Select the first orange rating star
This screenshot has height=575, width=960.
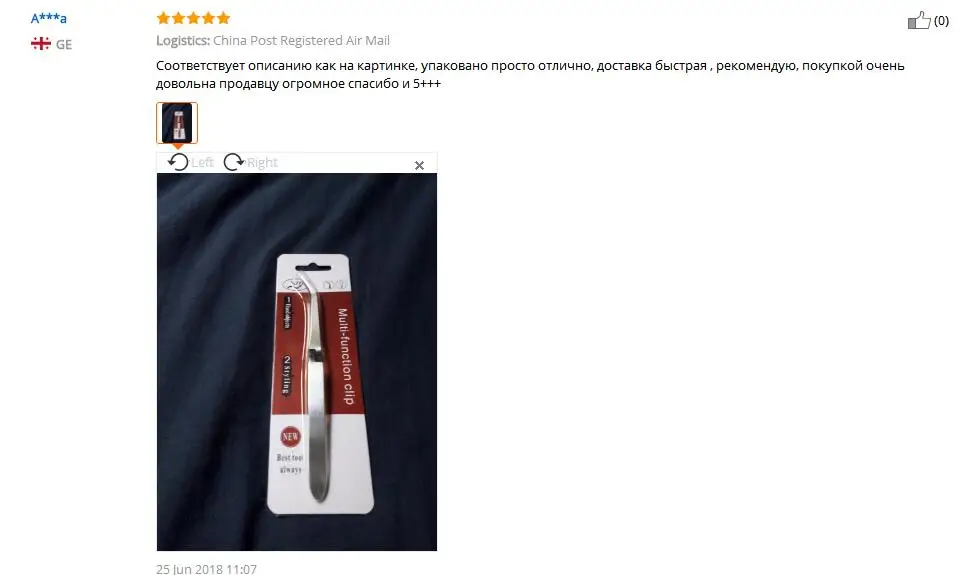point(163,18)
